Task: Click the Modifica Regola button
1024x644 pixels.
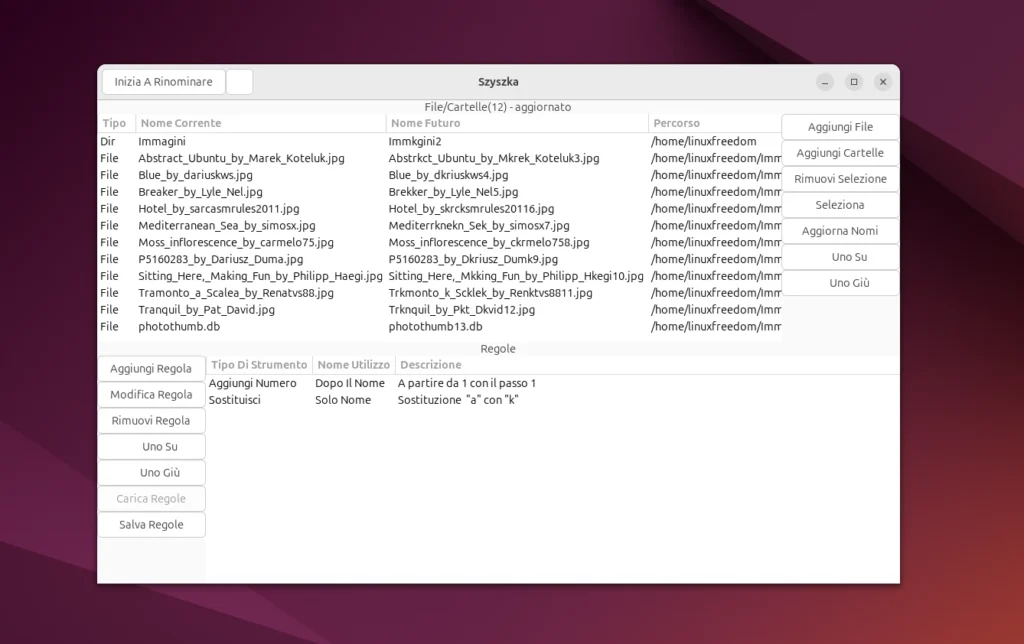Action: (x=151, y=395)
